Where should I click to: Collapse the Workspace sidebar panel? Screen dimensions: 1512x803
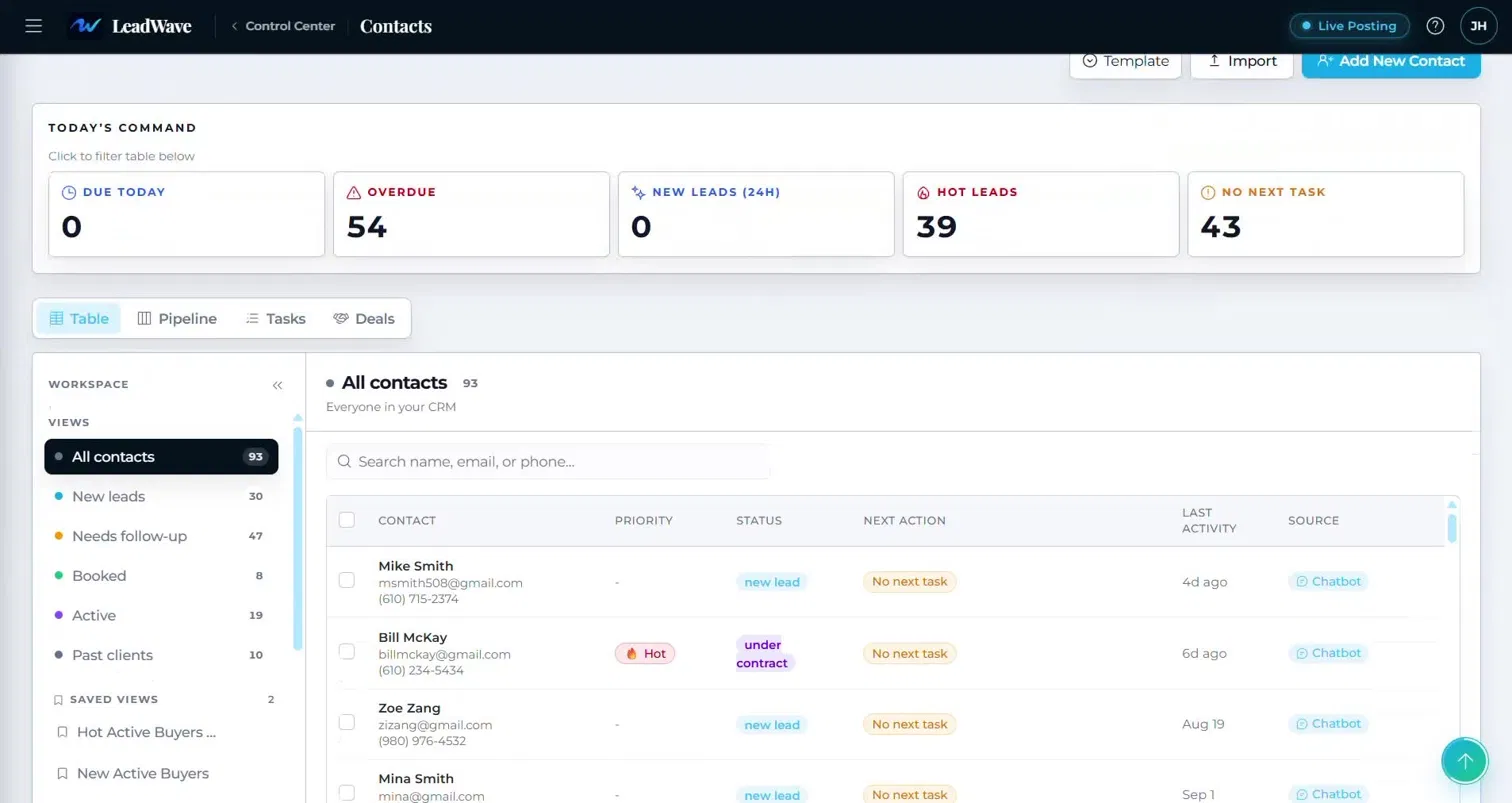click(x=277, y=385)
